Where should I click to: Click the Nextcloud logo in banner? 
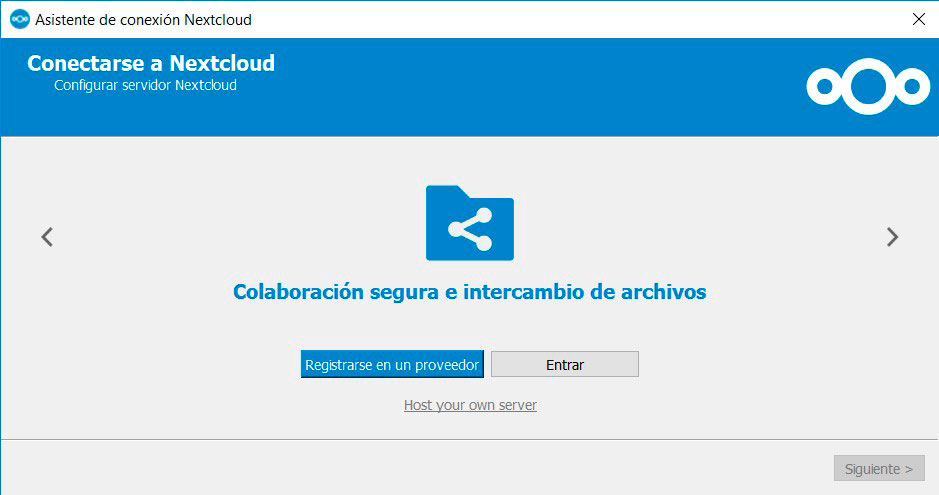[868, 86]
